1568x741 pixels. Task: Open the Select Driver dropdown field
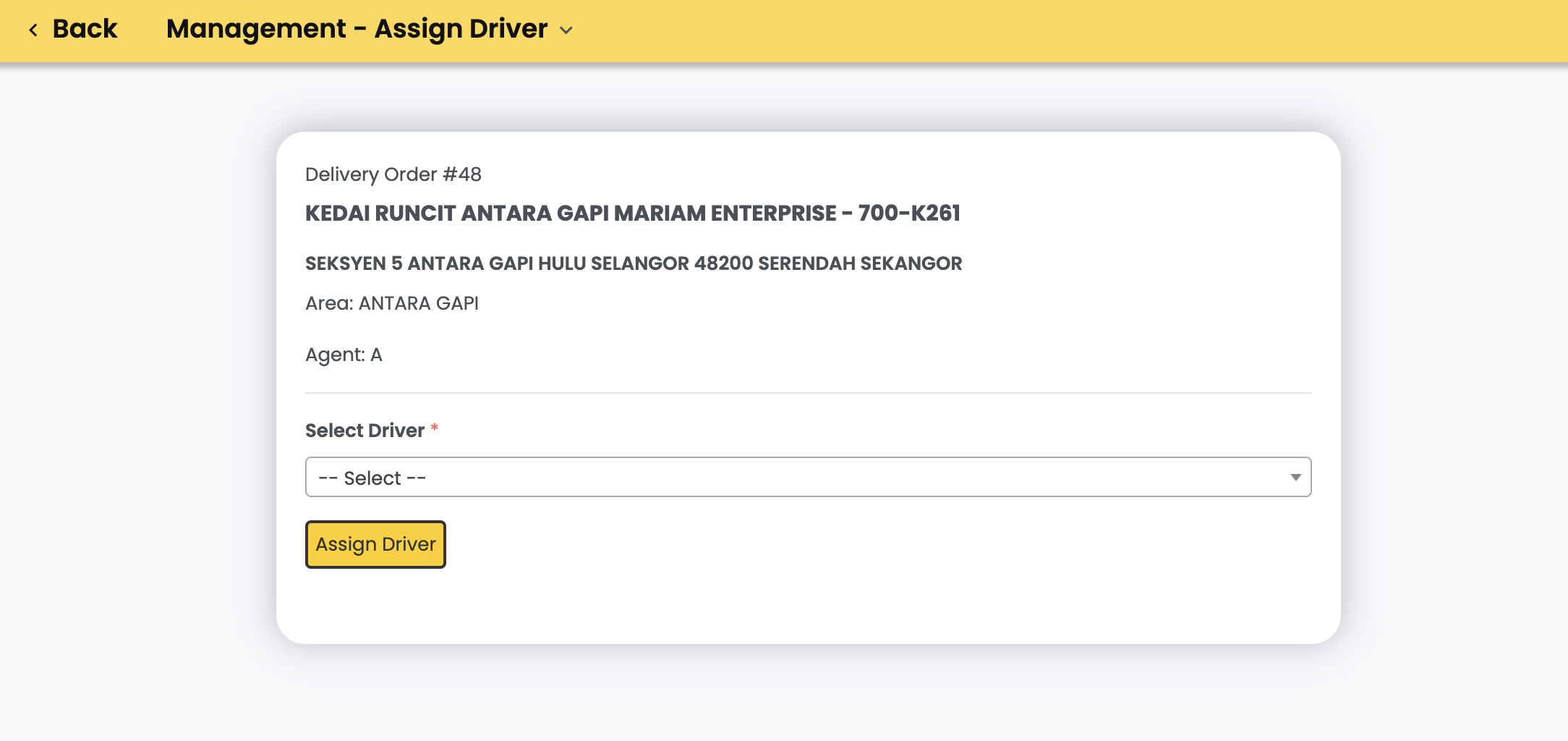pos(807,477)
